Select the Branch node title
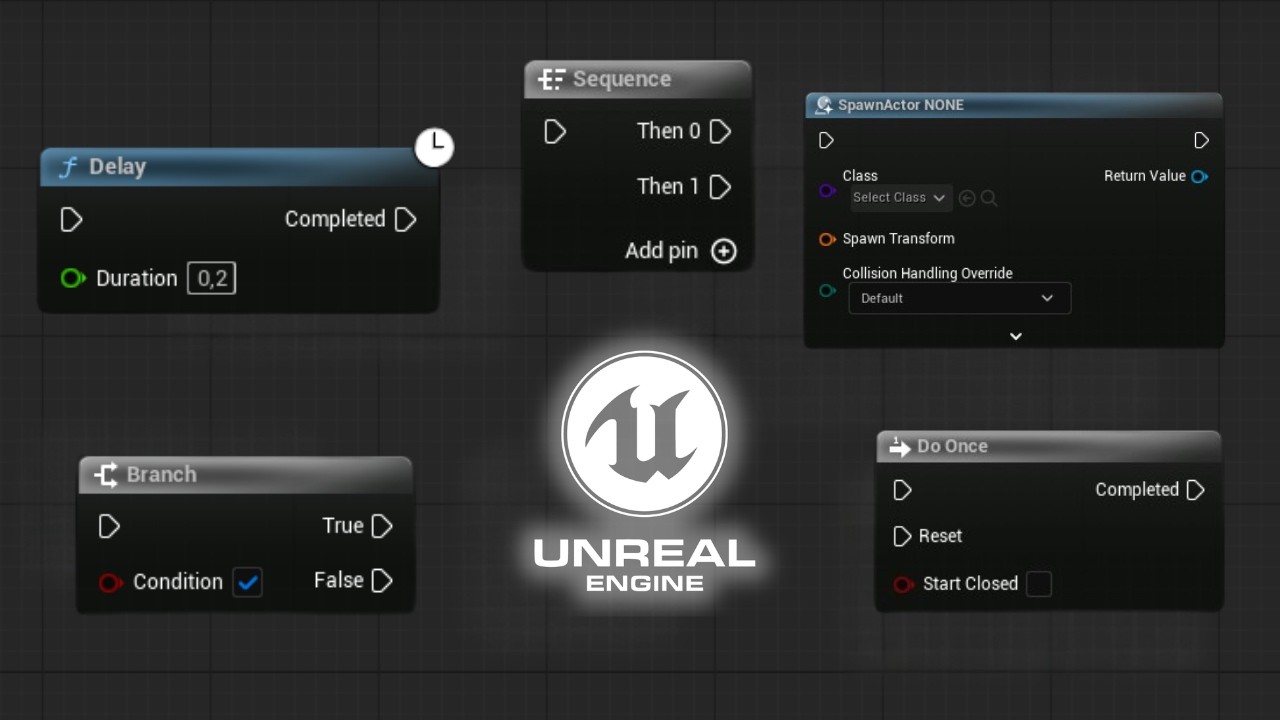 (161, 474)
